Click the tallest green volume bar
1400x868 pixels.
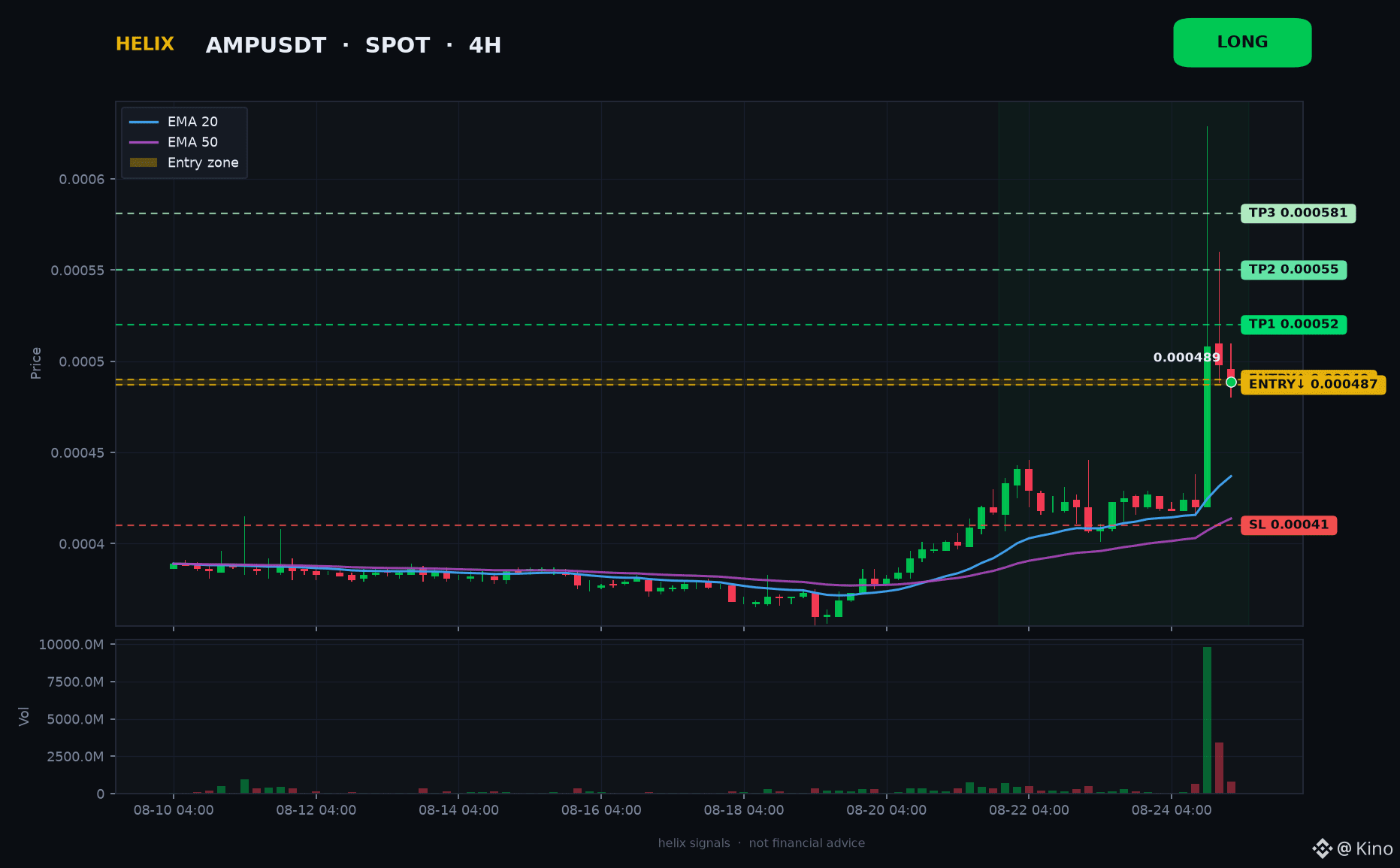(x=1207, y=720)
